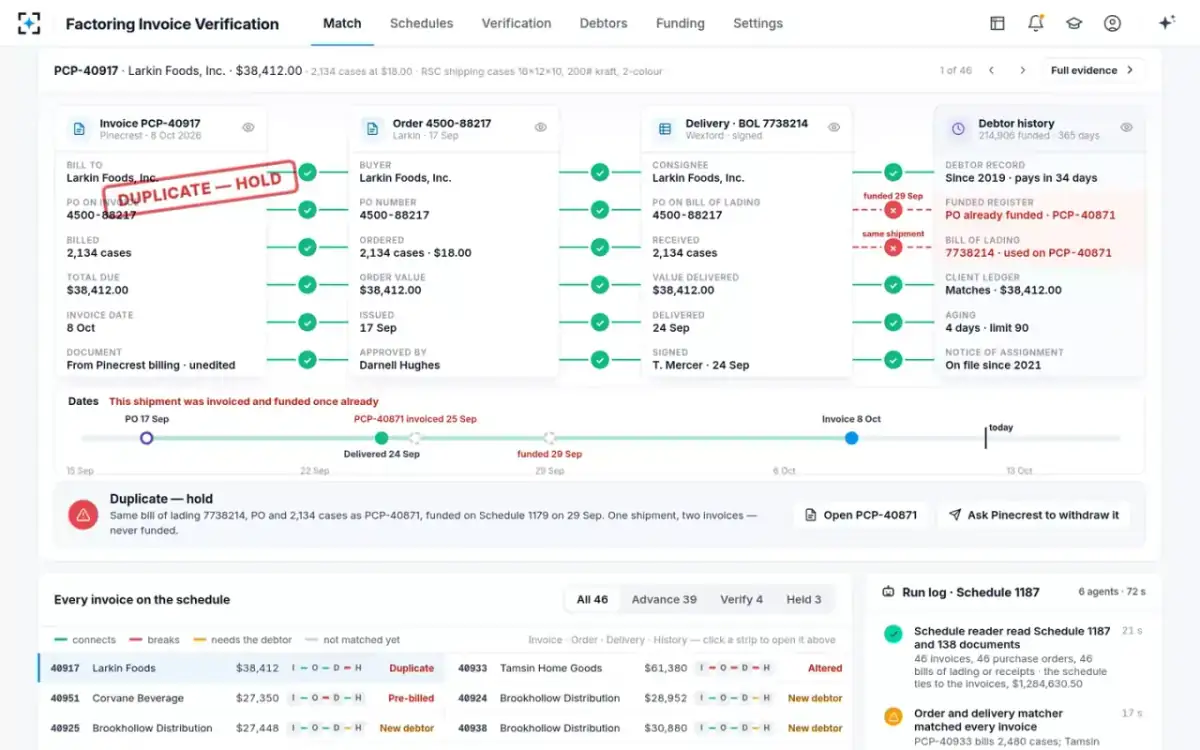
Task: Click red X marker for funded 29 Sep
Action: pos(893,210)
